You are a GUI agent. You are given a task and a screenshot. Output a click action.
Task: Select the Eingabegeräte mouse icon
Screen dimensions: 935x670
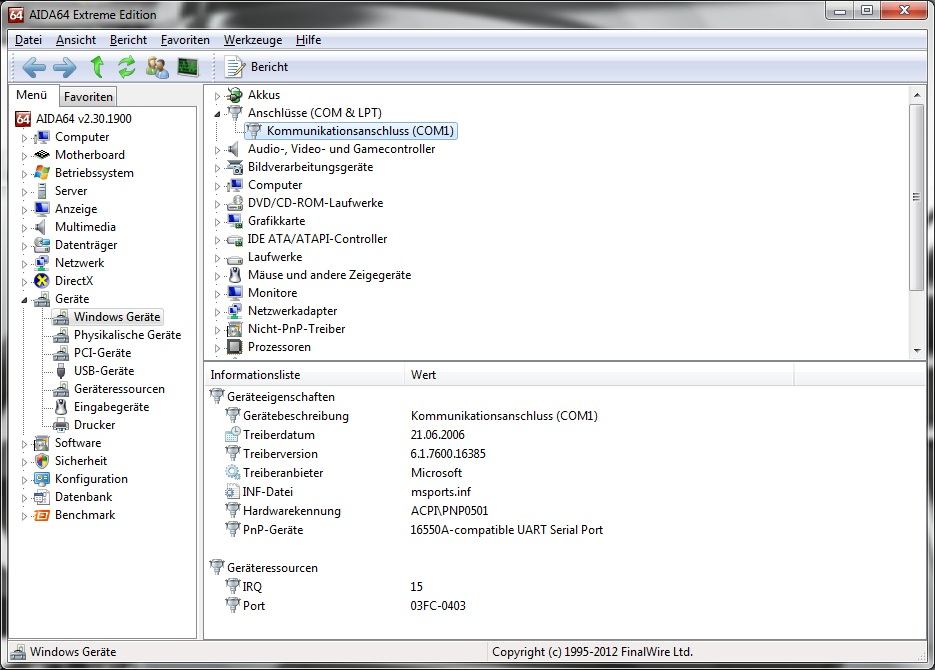[61, 407]
